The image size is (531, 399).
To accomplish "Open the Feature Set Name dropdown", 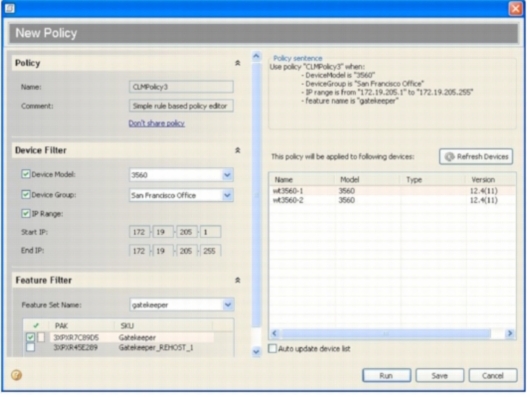I will [x=228, y=305].
